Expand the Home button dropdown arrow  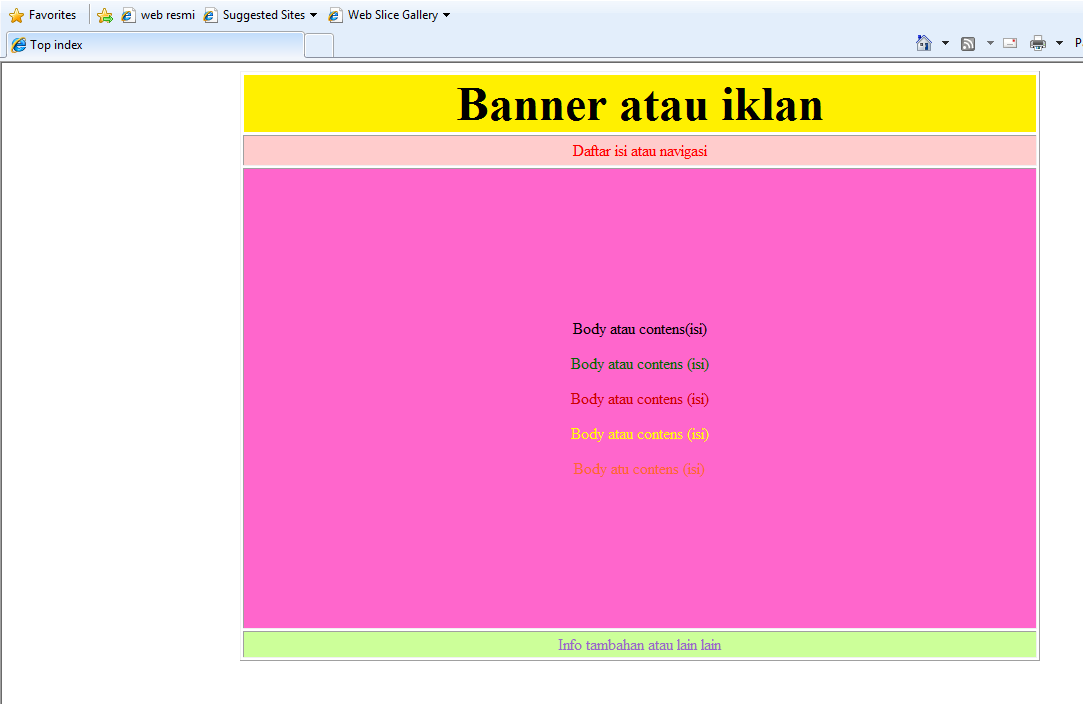tap(946, 44)
